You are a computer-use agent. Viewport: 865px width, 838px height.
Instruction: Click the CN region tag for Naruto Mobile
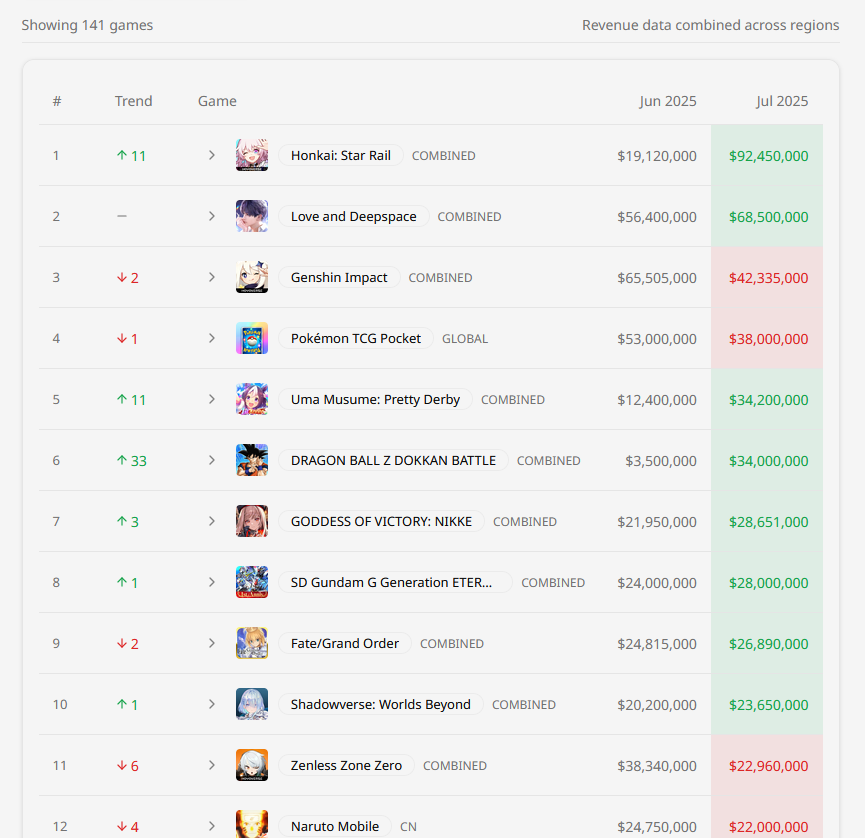coord(408,826)
